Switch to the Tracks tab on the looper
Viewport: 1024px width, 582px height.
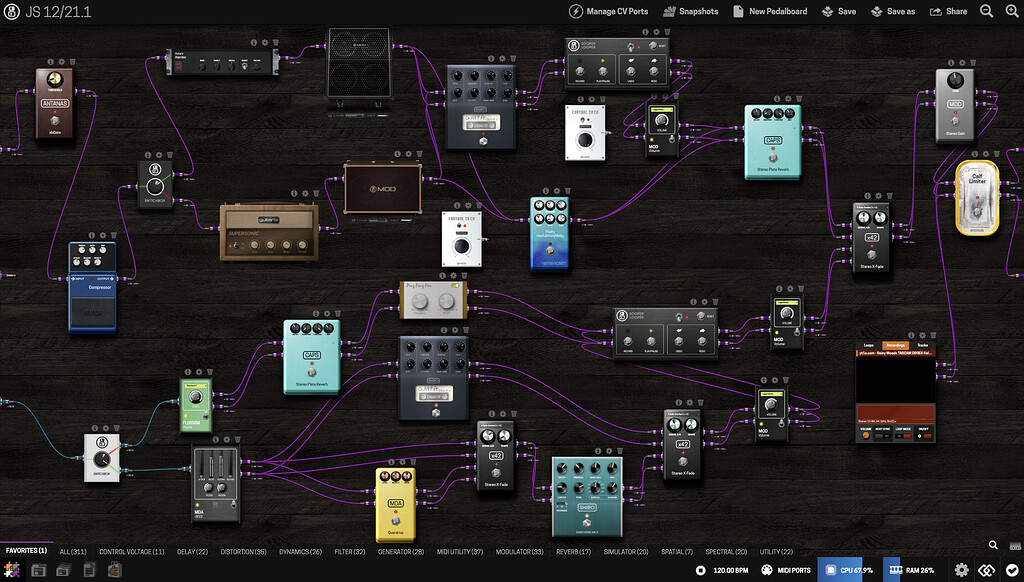(x=922, y=345)
